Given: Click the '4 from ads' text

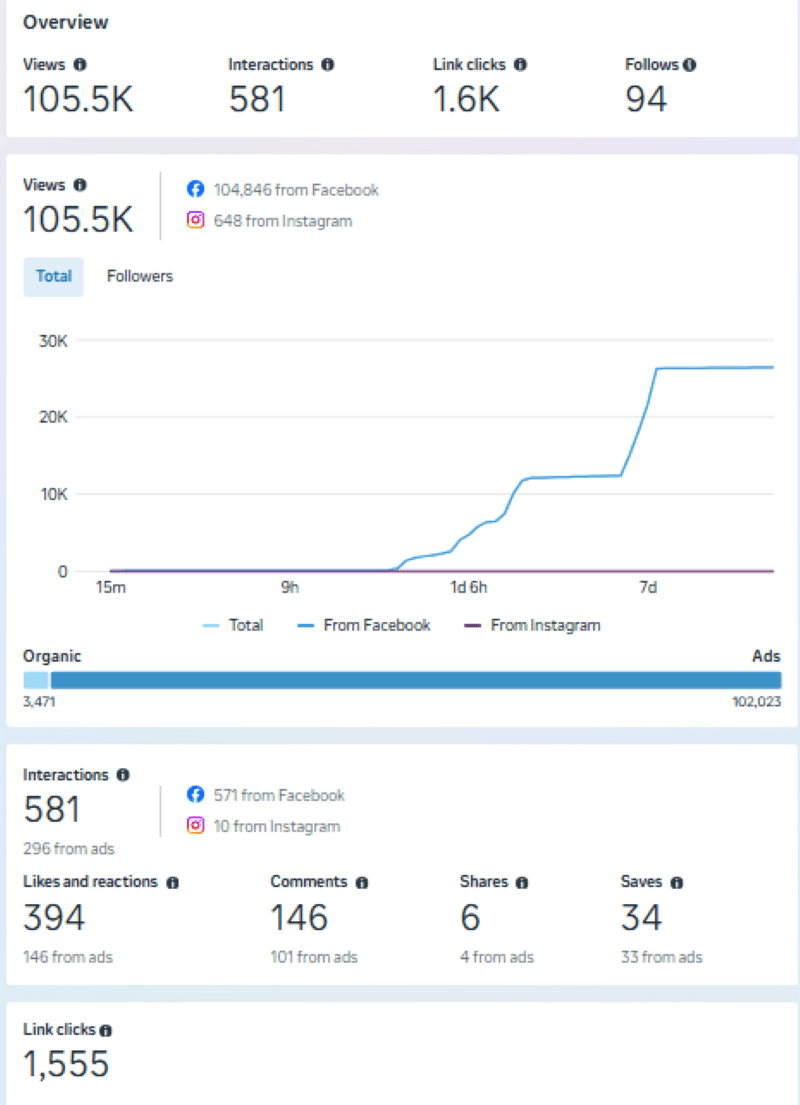Looking at the screenshot, I should pos(497,957).
